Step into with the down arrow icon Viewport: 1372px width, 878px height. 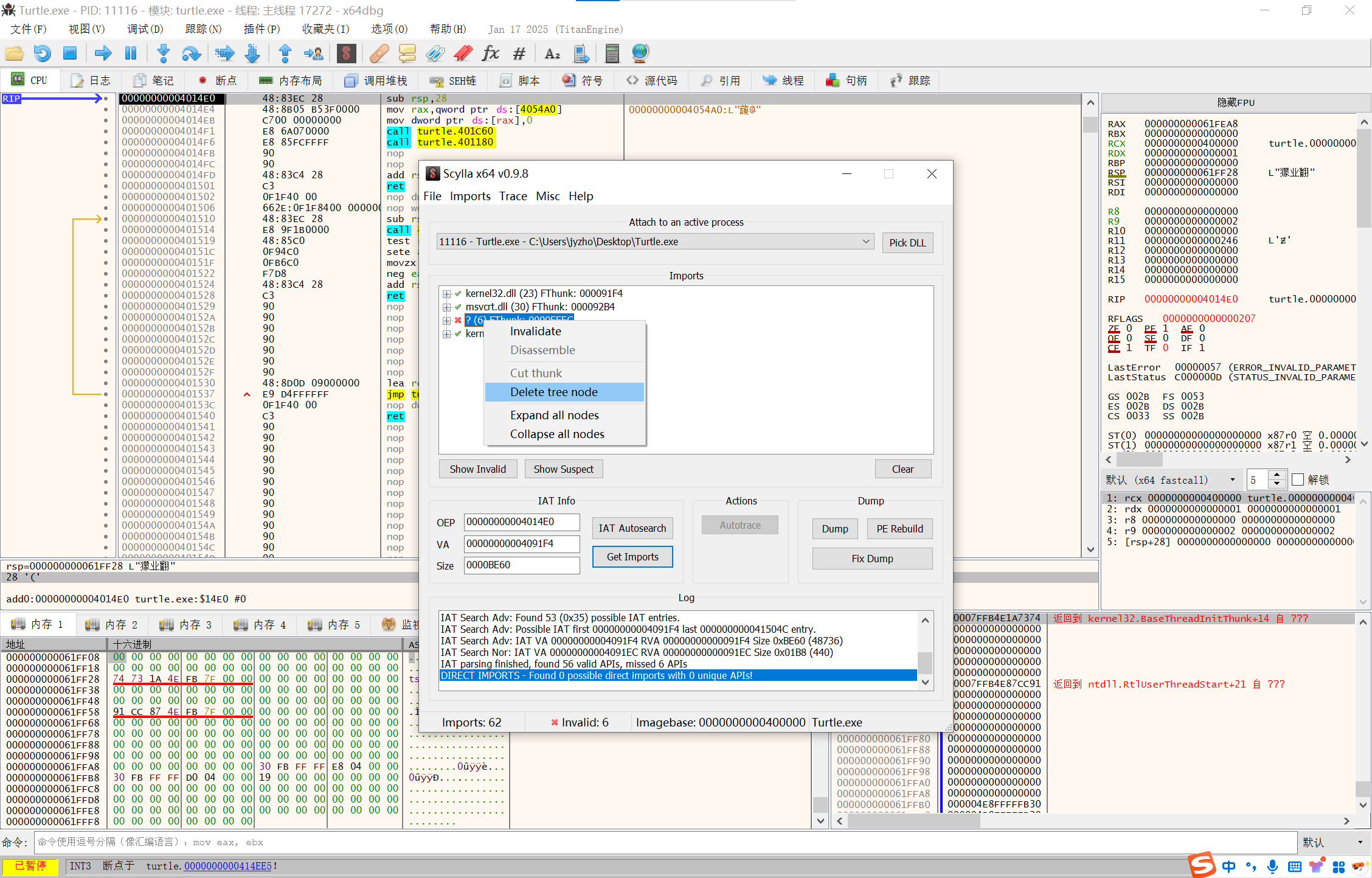click(163, 54)
